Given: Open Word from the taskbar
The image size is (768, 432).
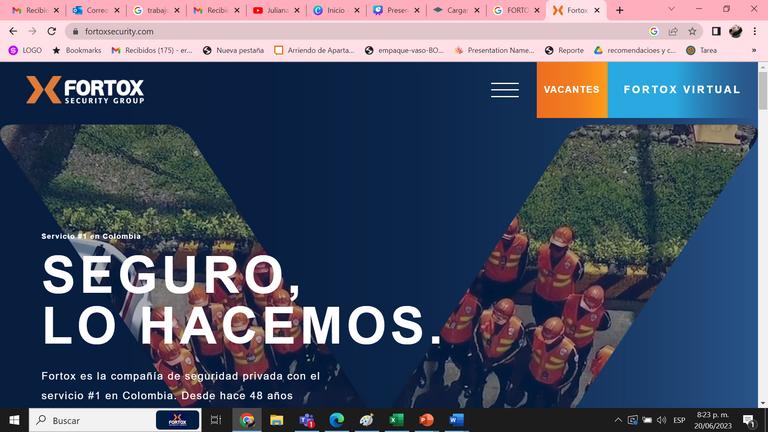Looking at the screenshot, I should coord(456,420).
